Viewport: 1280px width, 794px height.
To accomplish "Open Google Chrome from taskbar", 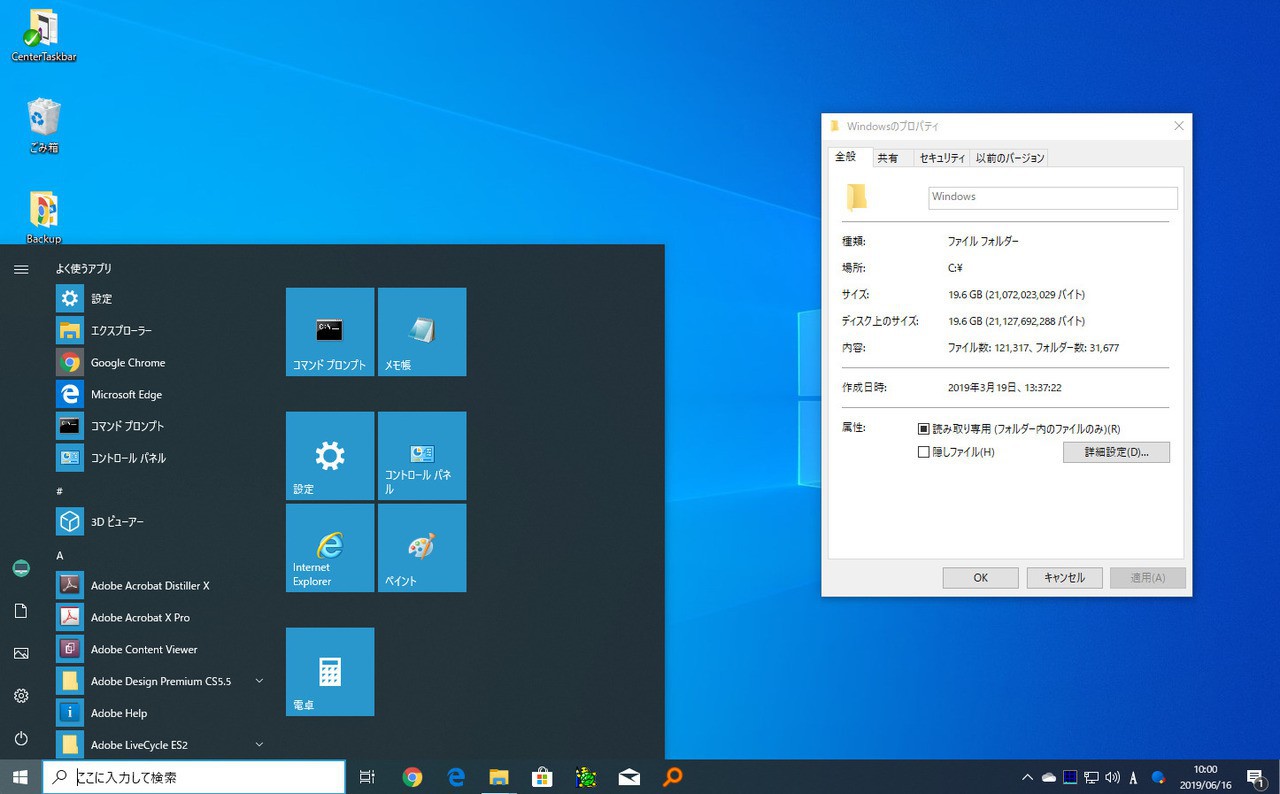I will (x=412, y=777).
